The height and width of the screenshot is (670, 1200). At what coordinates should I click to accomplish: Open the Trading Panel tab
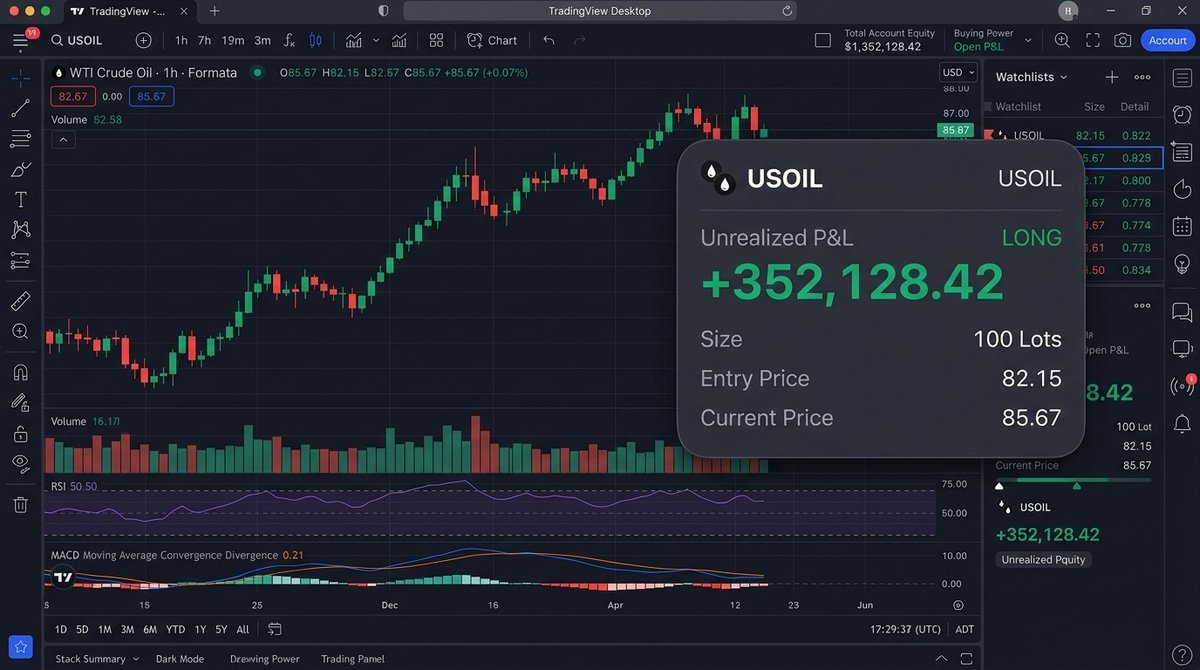click(x=353, y=659)
